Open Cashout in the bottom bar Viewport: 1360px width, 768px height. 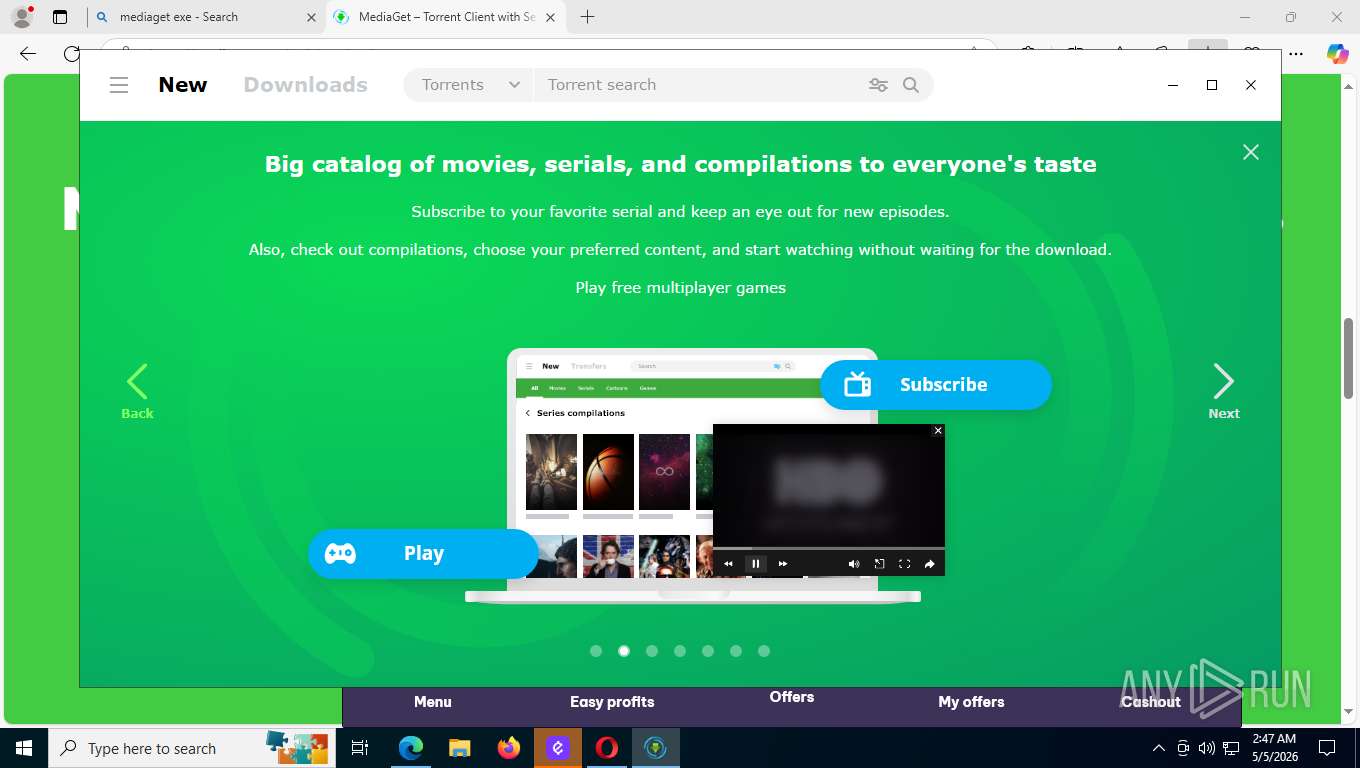pos(1150,702)
